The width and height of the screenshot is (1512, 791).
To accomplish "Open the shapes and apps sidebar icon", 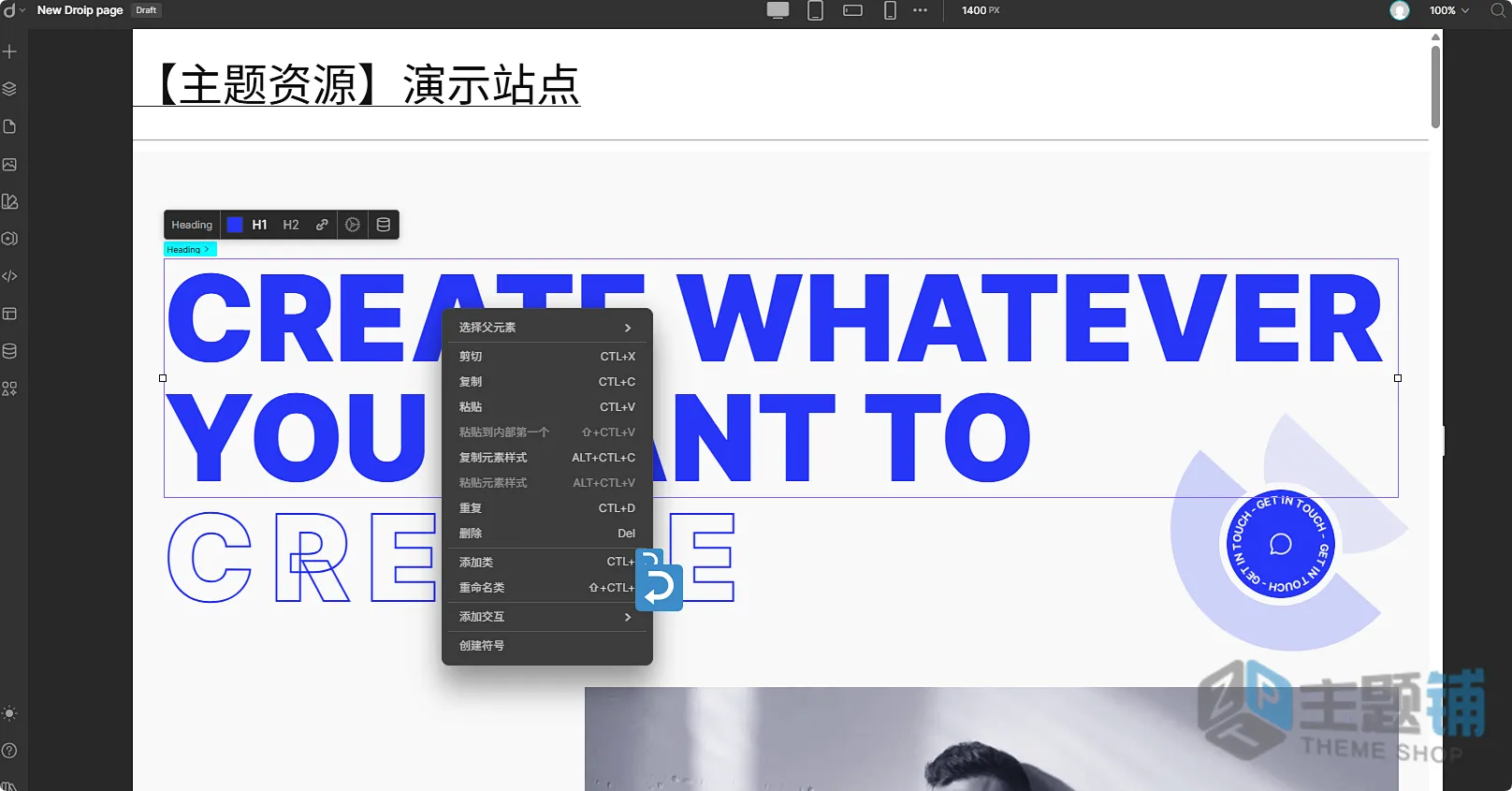I will point(10,388).
